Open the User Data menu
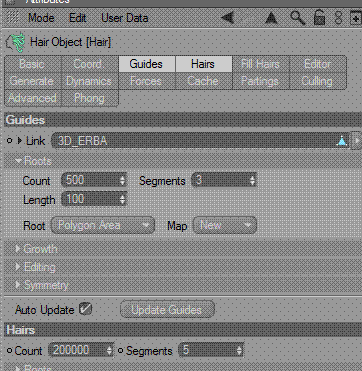The height and width of the screenshot is (371, 362). tap(125, 18)
